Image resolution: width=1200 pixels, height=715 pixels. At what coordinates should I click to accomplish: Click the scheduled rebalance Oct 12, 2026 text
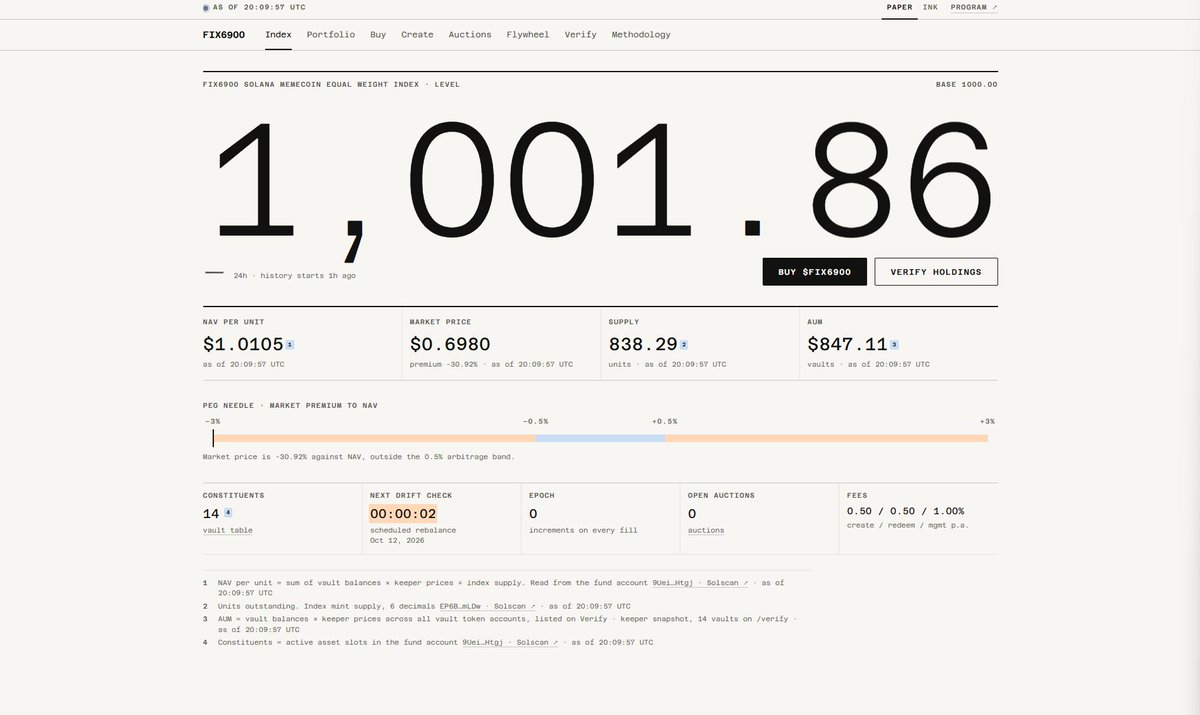coord(413,535)
